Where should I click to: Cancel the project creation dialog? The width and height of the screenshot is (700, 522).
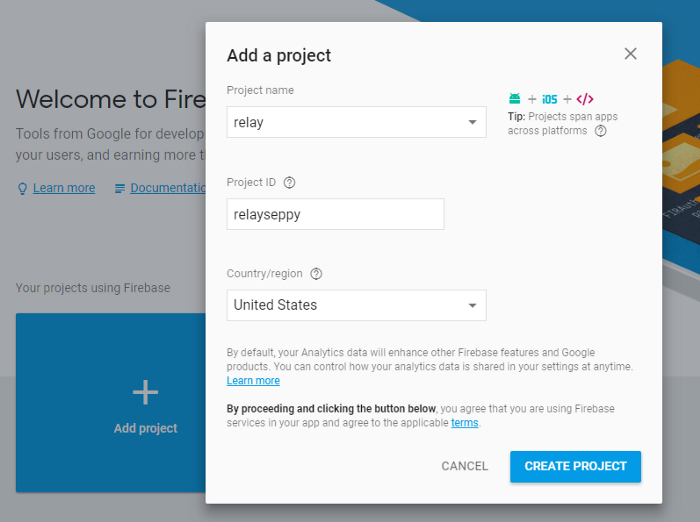465,466
